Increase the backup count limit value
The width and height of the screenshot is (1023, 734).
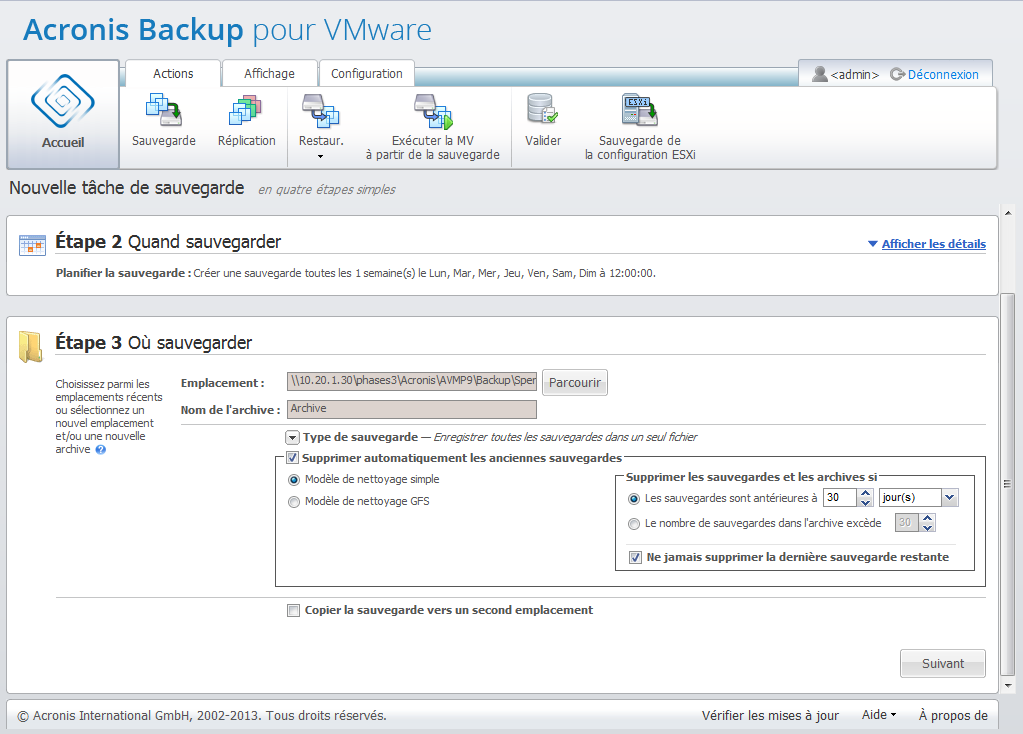click(928, 518)
